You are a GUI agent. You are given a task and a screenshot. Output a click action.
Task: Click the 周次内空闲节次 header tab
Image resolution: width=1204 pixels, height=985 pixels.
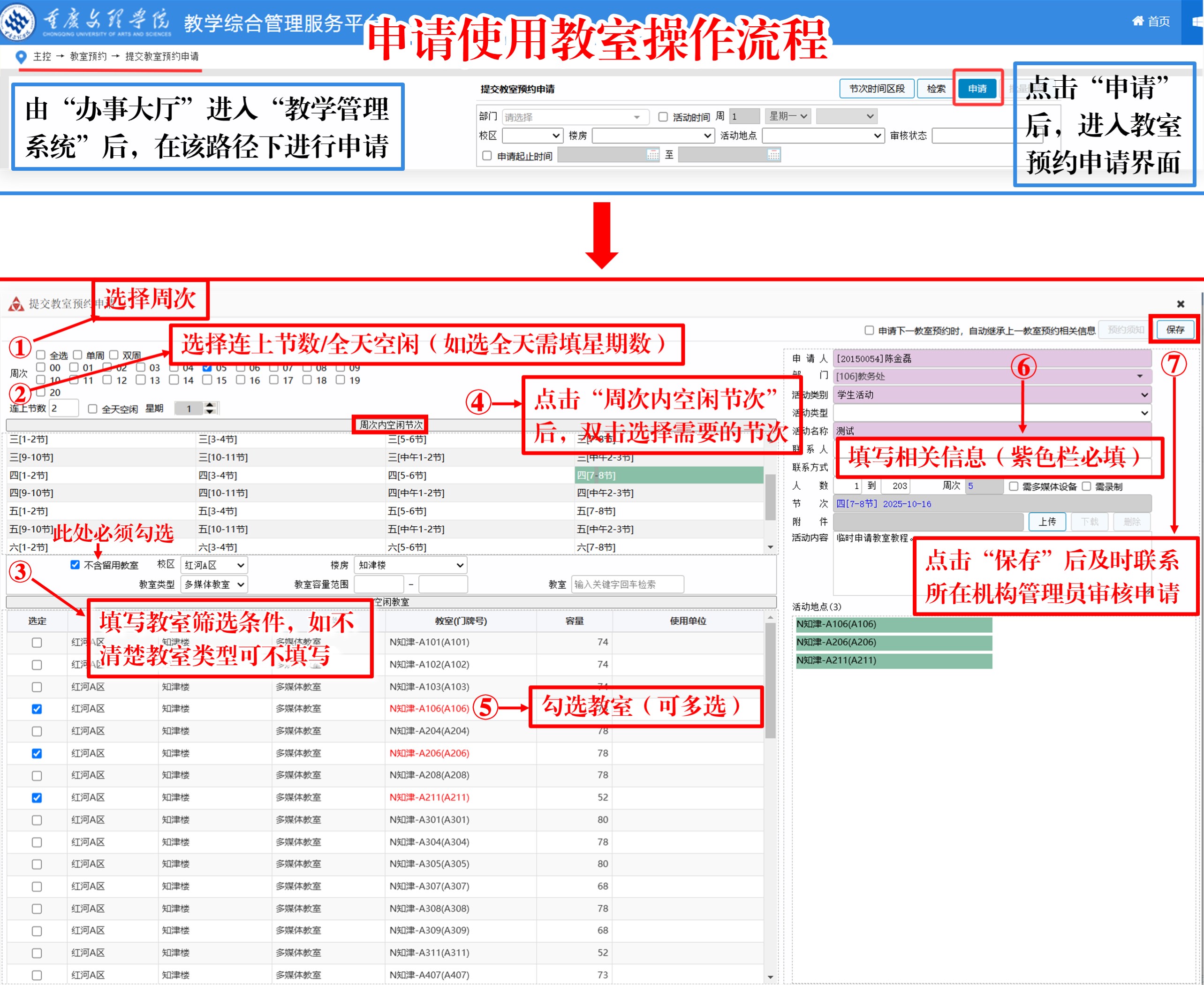(x=391, y=424)
